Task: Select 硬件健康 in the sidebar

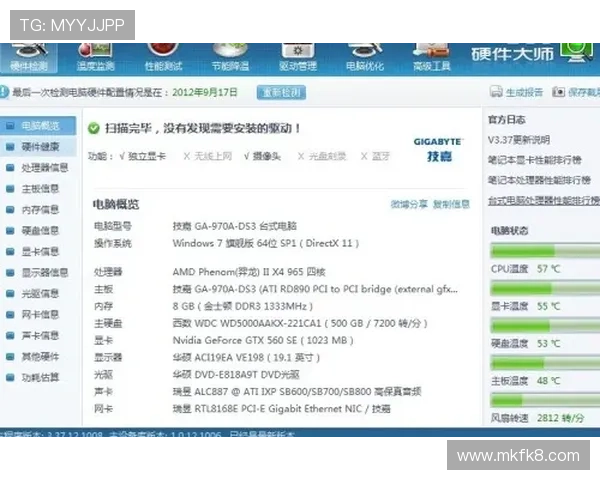Action: tap(38, 147)
